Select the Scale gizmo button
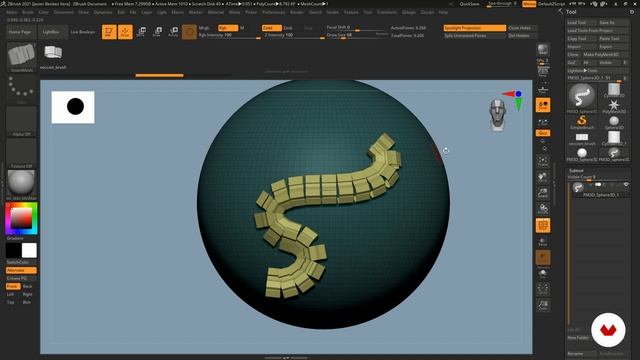This screenshot has width=640, height=360. pyautogui.click(x=158, y=32)
